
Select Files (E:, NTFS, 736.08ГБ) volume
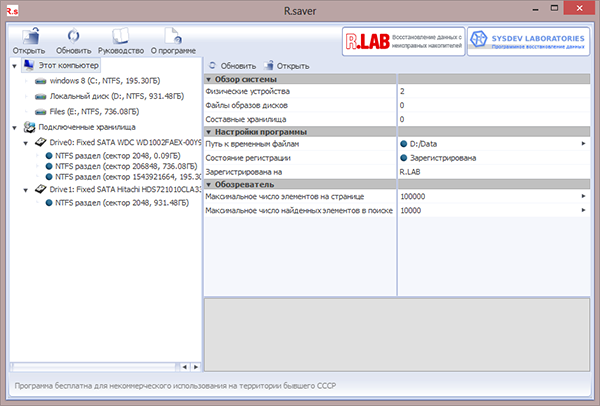click(95, 112)
